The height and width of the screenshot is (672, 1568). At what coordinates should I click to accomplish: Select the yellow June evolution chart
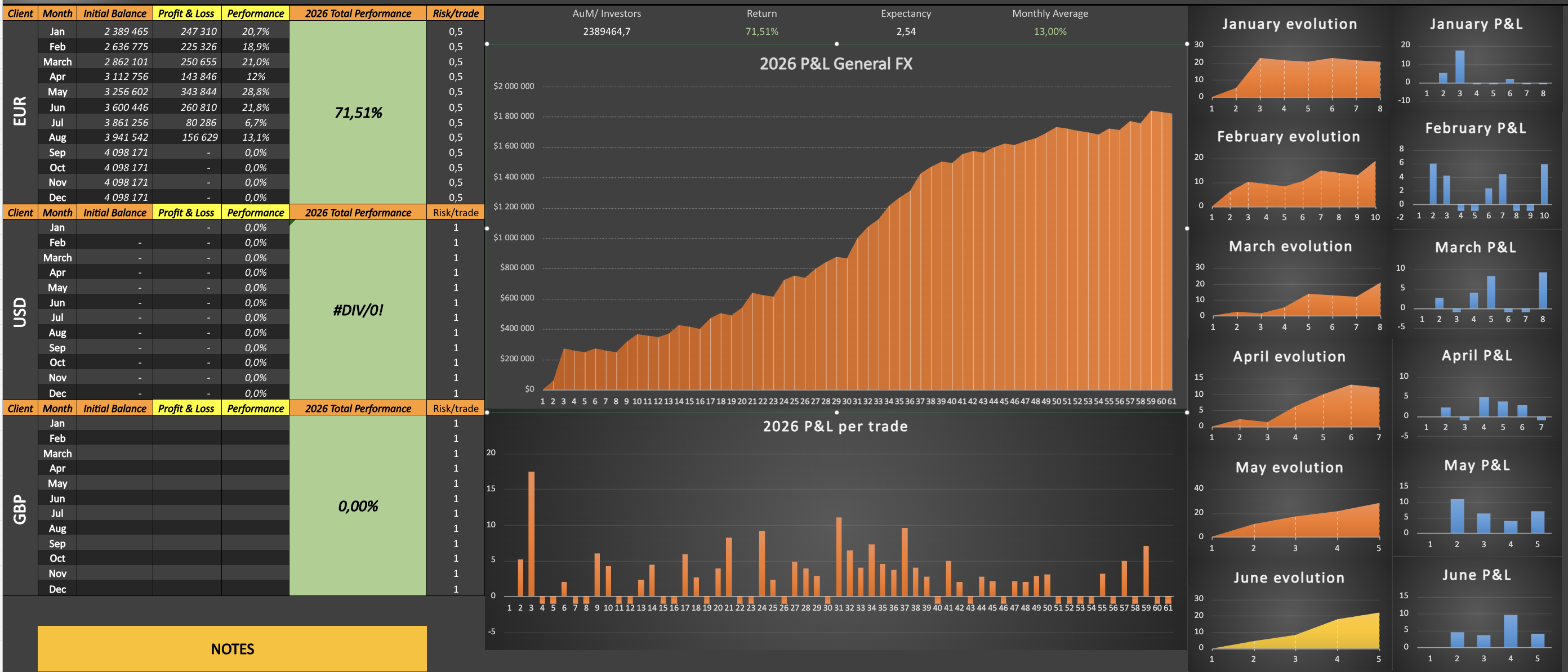[1289, 617]
